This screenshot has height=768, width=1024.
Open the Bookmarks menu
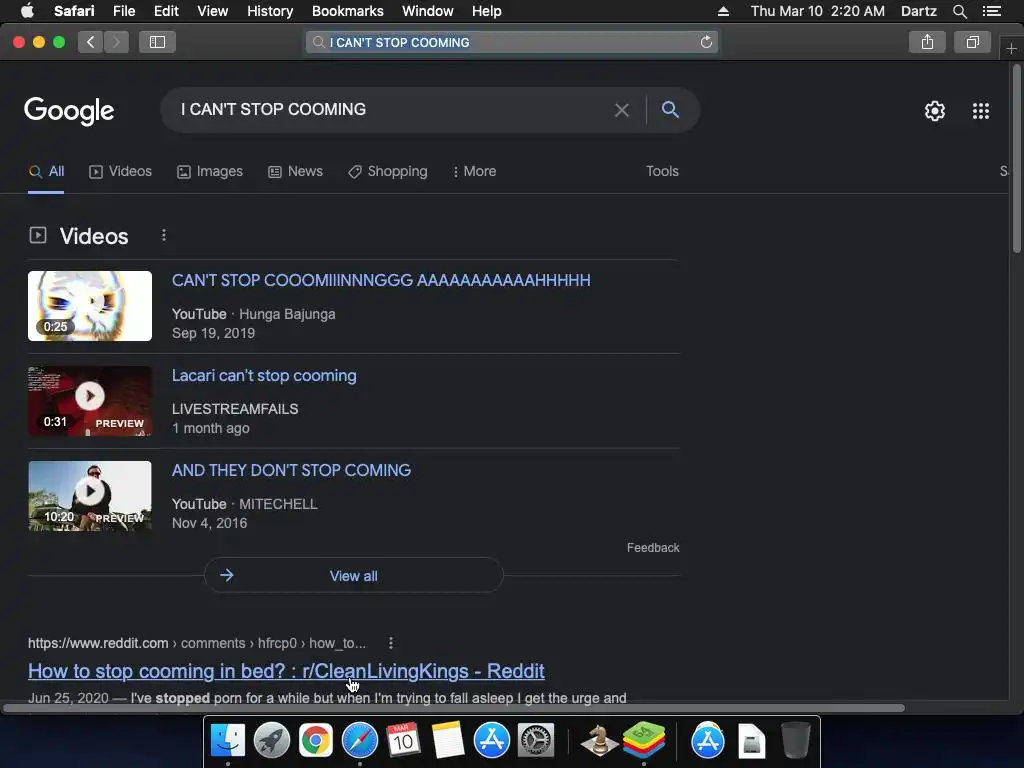click(x=347, y=11)
